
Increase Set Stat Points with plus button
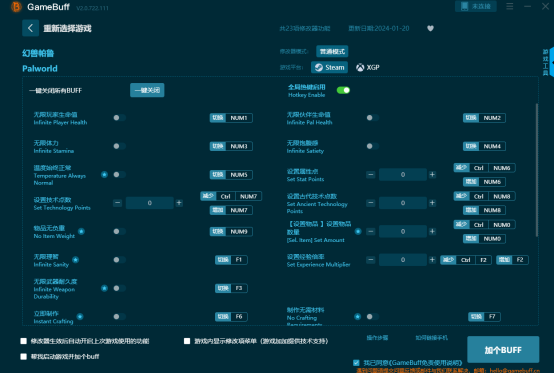[x=432, y=174]
